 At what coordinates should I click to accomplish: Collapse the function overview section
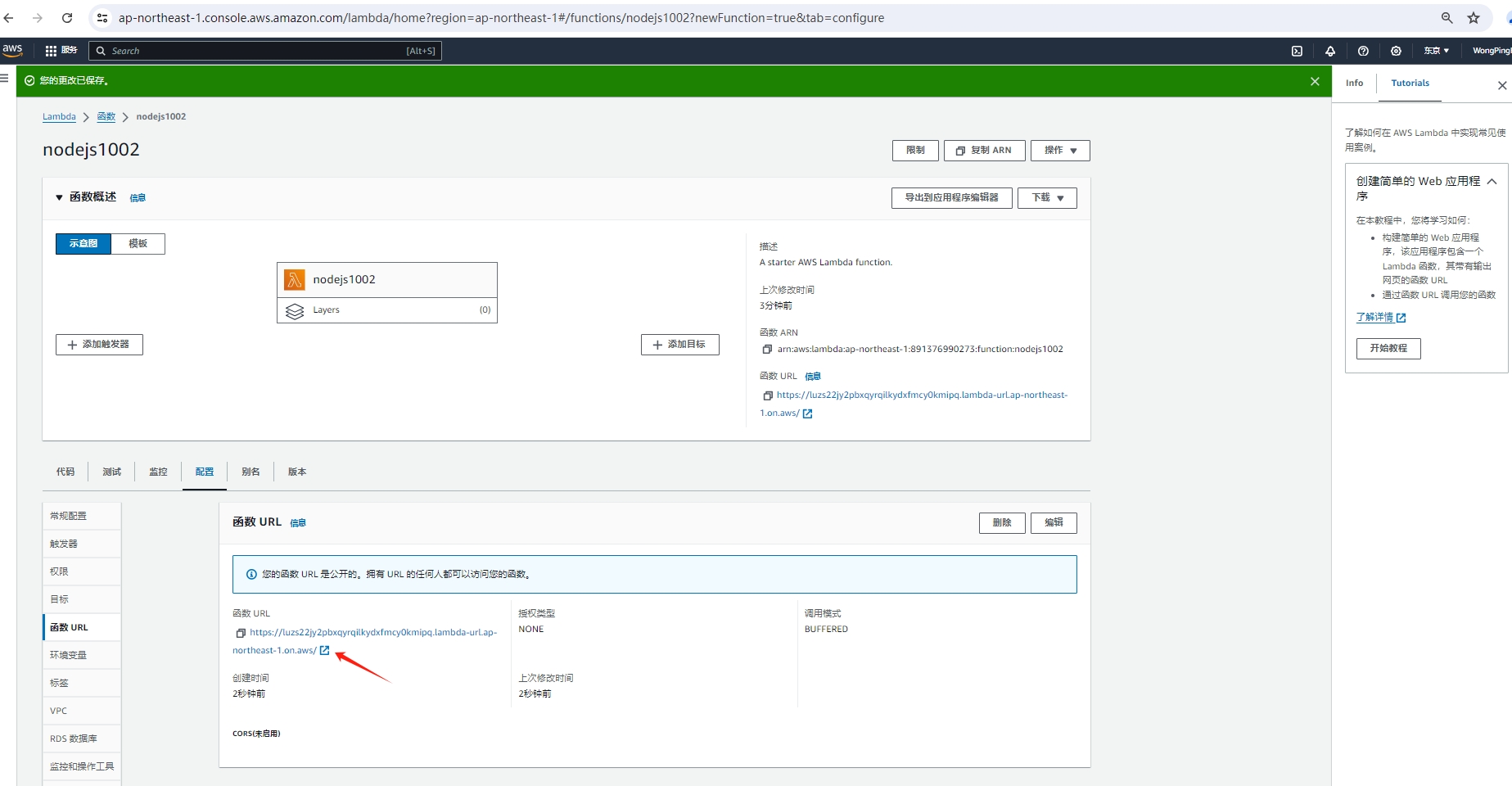(59, 197)
